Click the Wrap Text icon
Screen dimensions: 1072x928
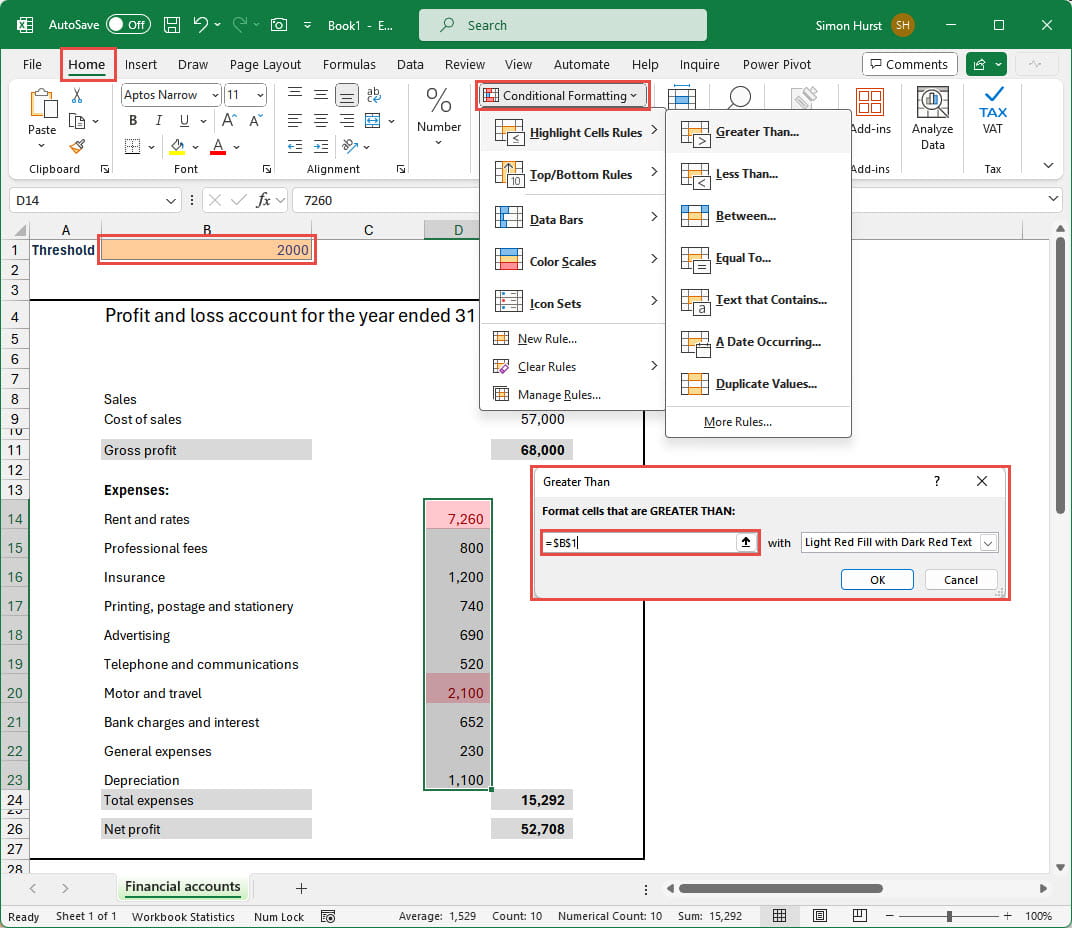[x=372, y=95]
